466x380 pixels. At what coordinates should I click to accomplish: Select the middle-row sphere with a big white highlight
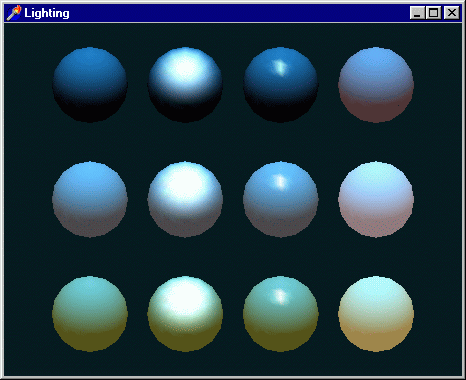tap(185, 199)
